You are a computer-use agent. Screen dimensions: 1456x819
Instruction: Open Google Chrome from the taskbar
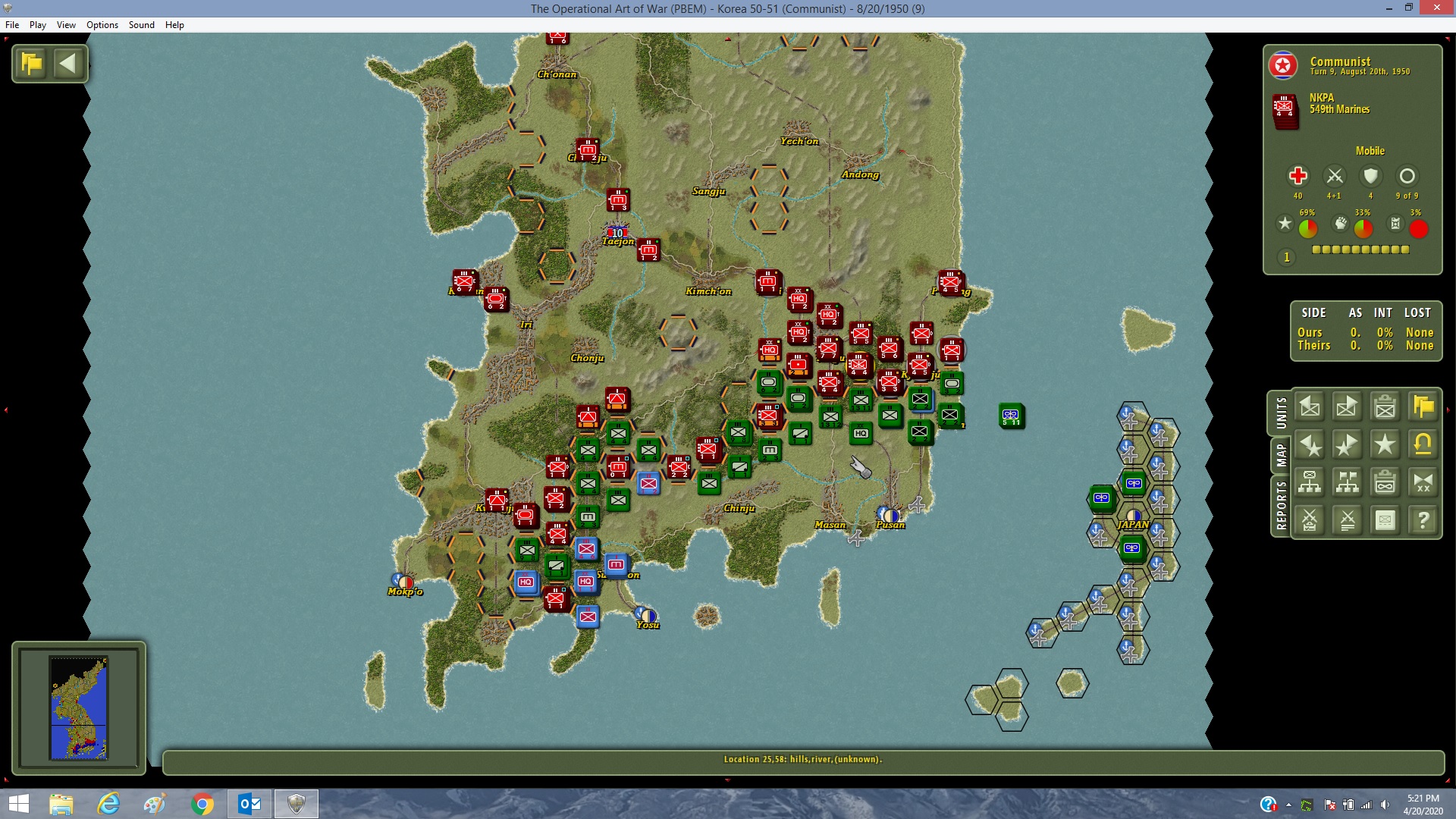click(202, 804)
